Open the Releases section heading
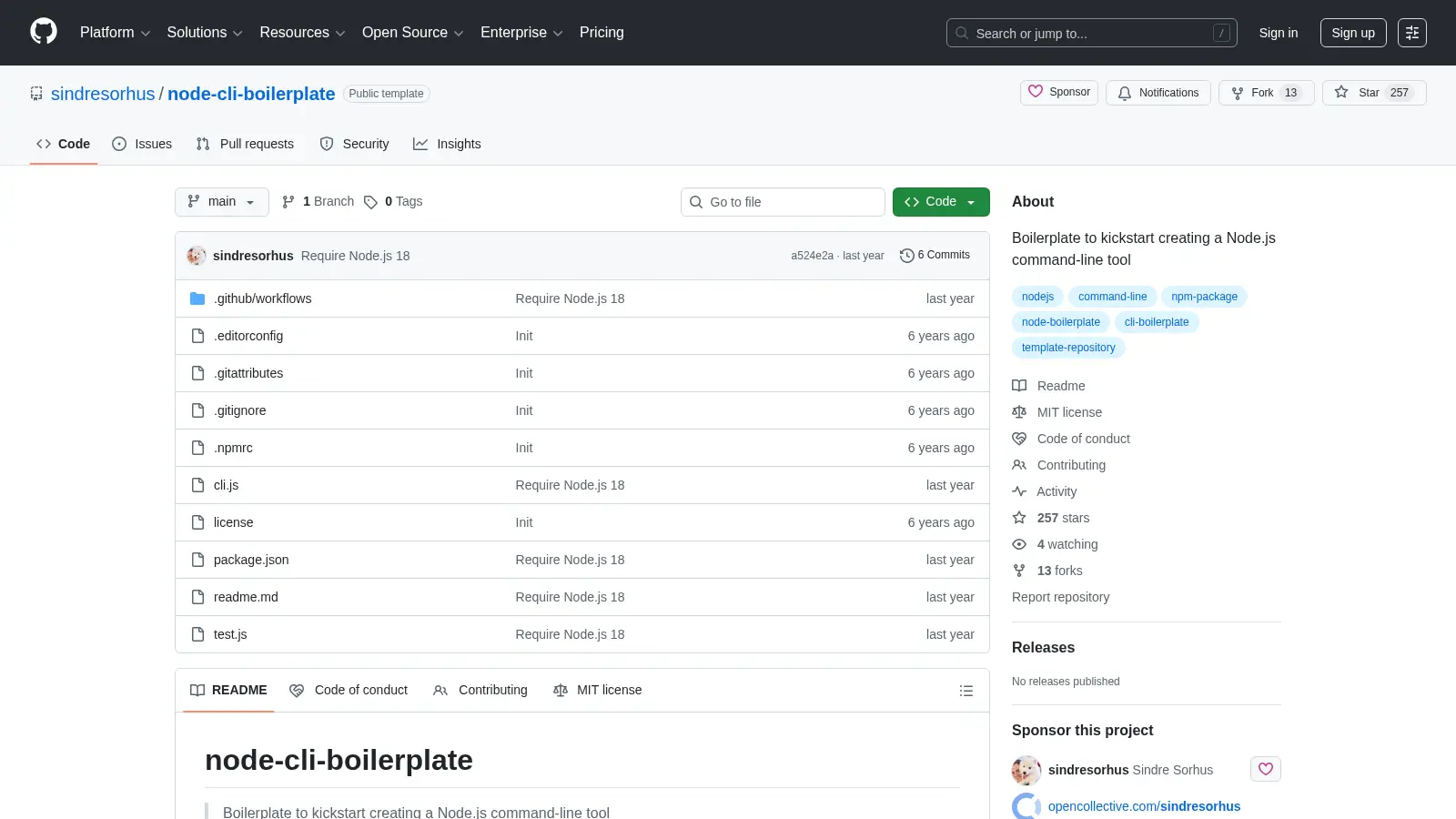This screenshot has height=819, width=1456. [1043, 648]
